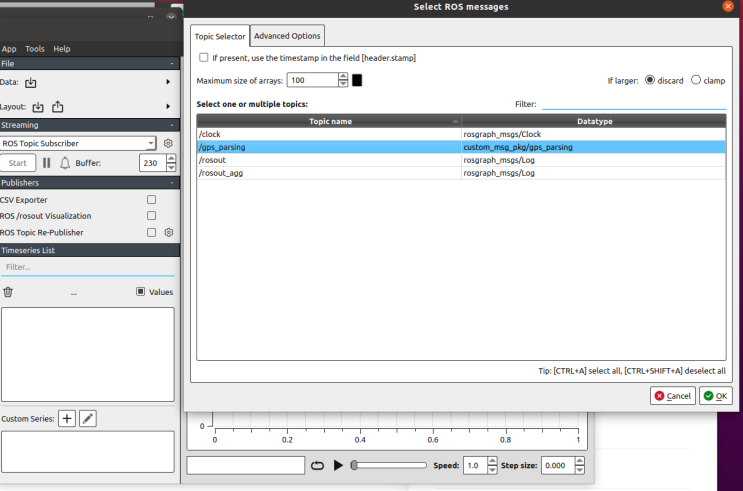Collapse the Streaming section
Image resolution: width=743 pixels, height=491 pixels.
172,125
